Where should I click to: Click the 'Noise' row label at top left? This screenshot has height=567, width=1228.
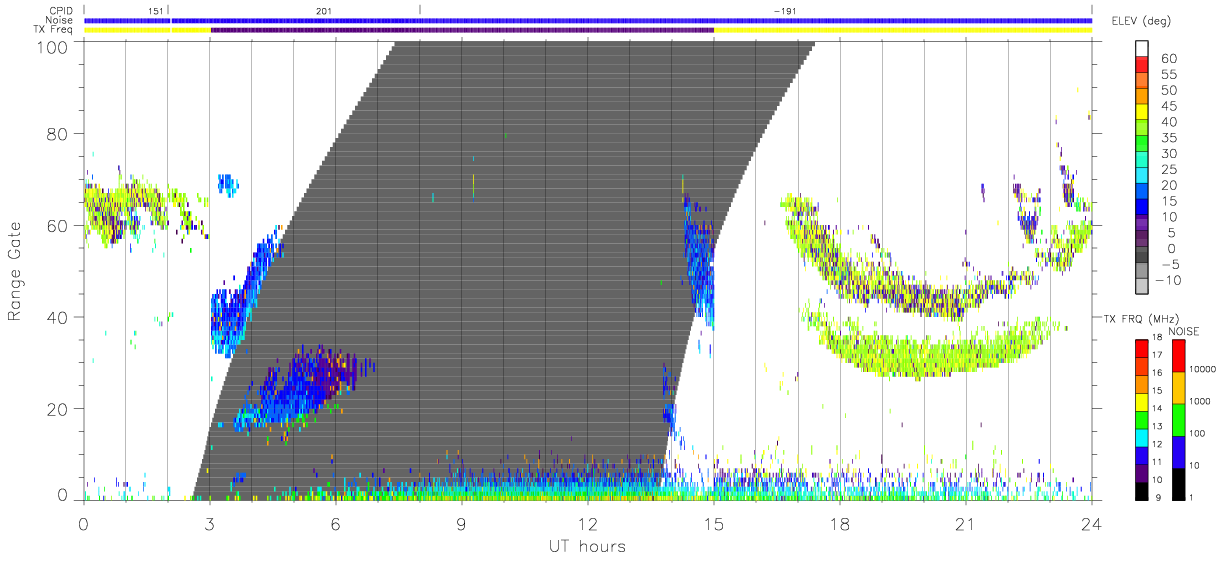pos(58,20)
